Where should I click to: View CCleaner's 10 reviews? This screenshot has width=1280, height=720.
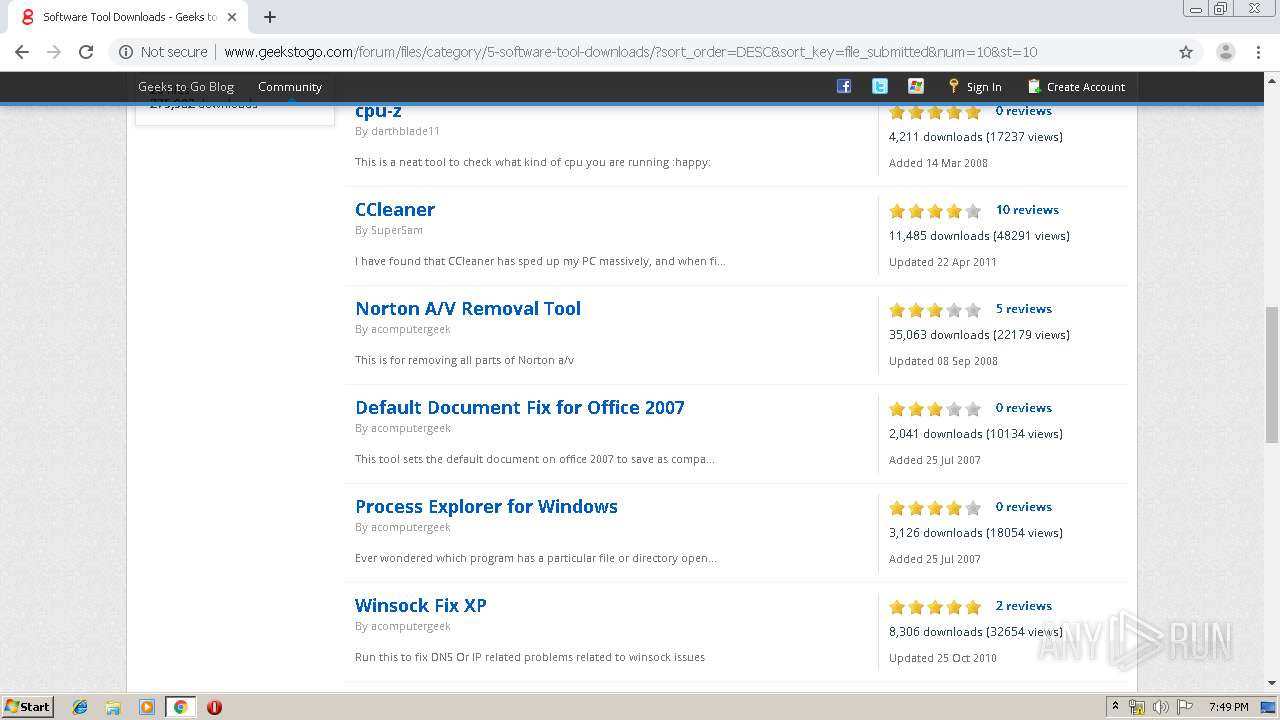[x=1027, y=210]
